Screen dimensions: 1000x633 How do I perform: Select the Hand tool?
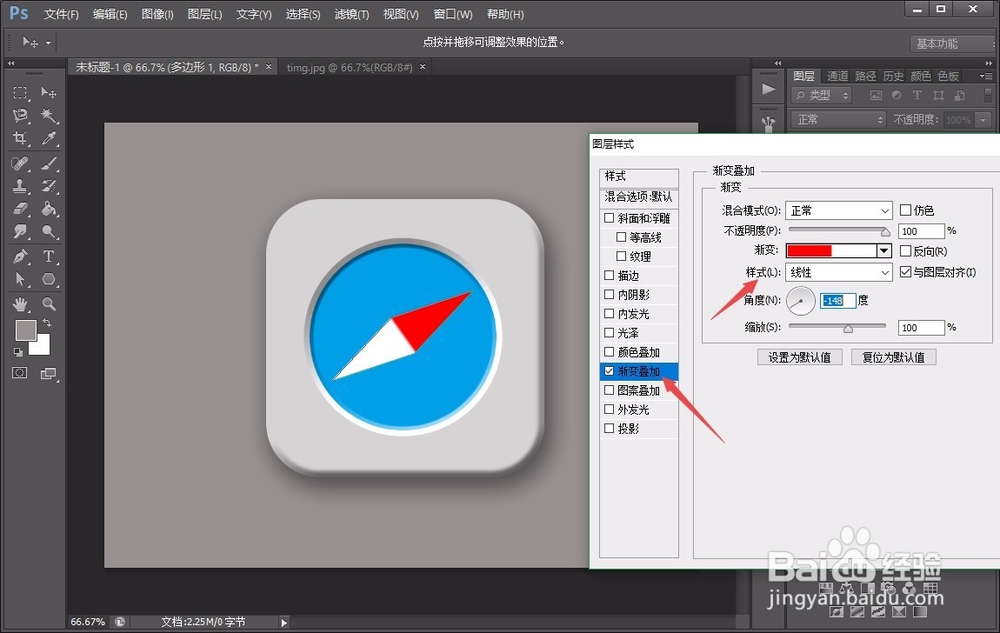pos(20,304)
